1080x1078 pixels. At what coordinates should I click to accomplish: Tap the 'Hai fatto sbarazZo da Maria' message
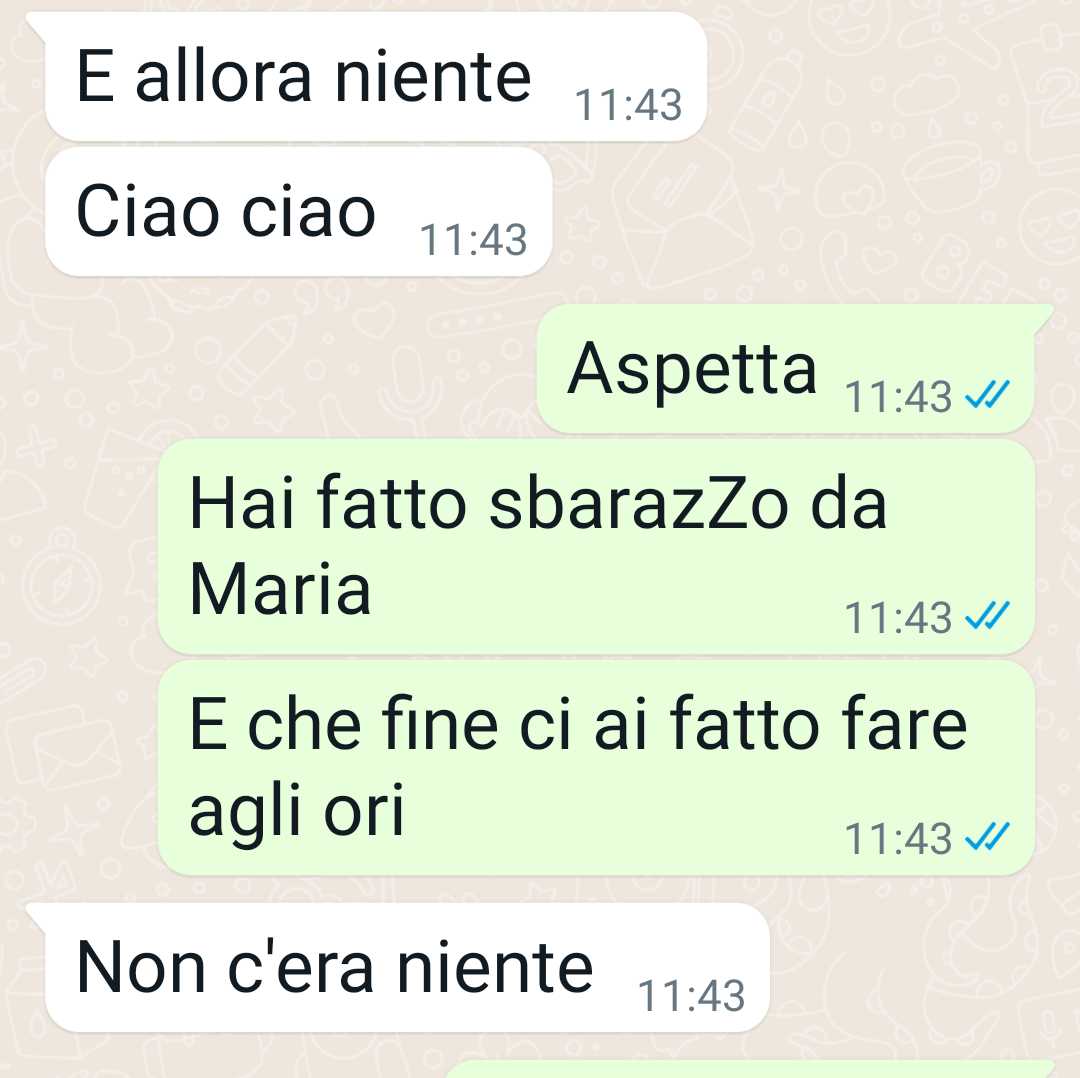pyautogui.click(x=596, y=546)
